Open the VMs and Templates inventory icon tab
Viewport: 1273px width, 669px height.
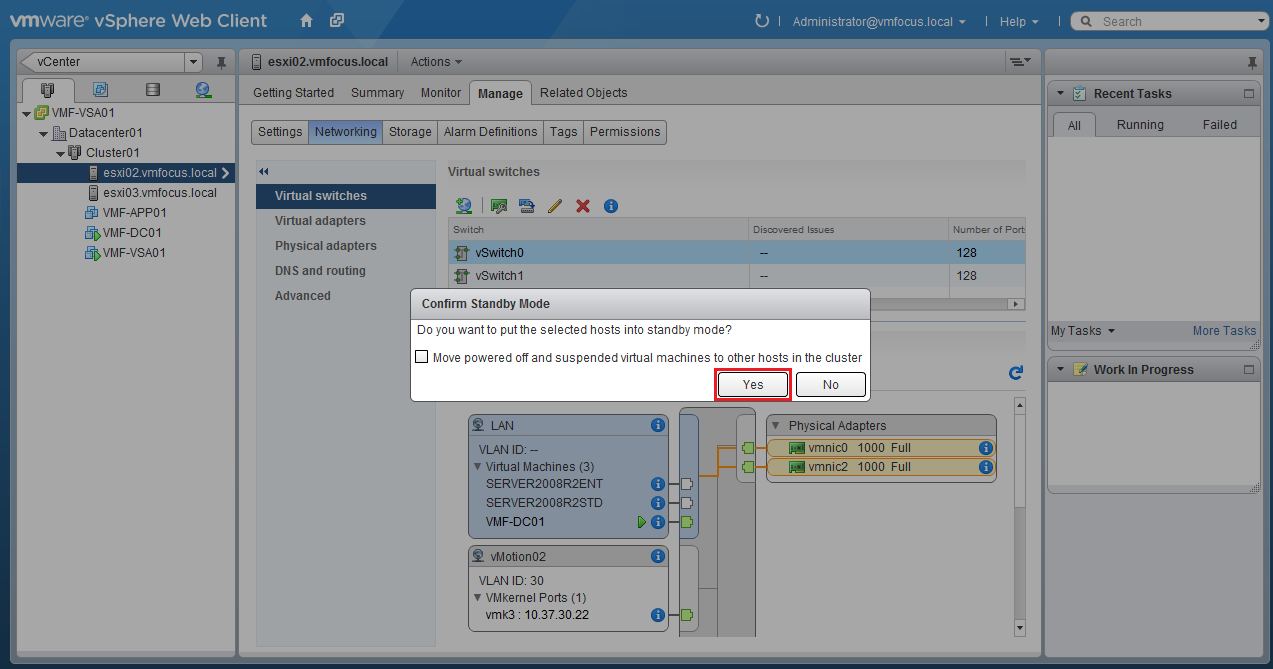tap(100, 90)
